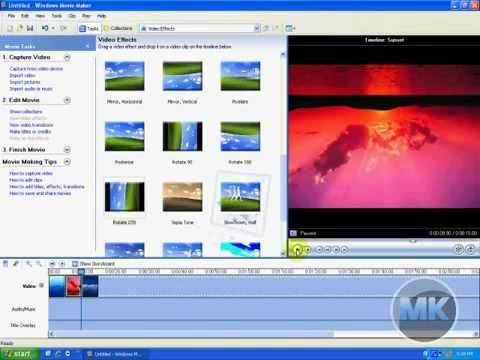Click the Show collections link
This screenshot has width=480, height=360.
click(x=26, y=111)
